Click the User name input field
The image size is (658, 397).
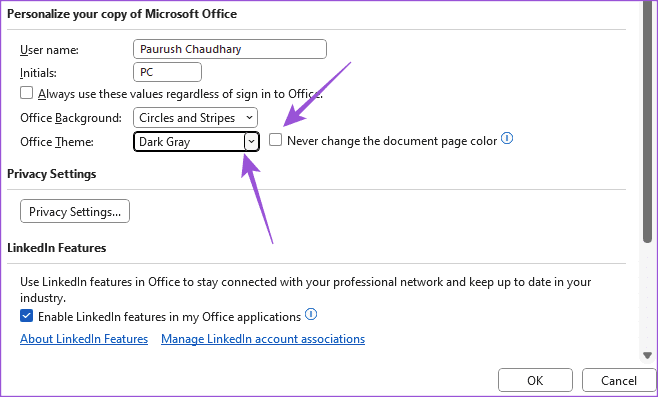[230, 49]
